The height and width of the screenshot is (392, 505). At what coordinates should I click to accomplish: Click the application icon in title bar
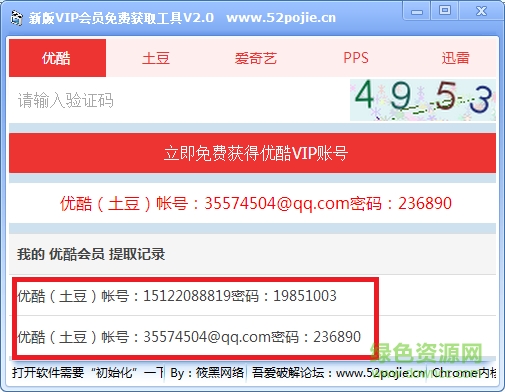(x=16, y=18)
